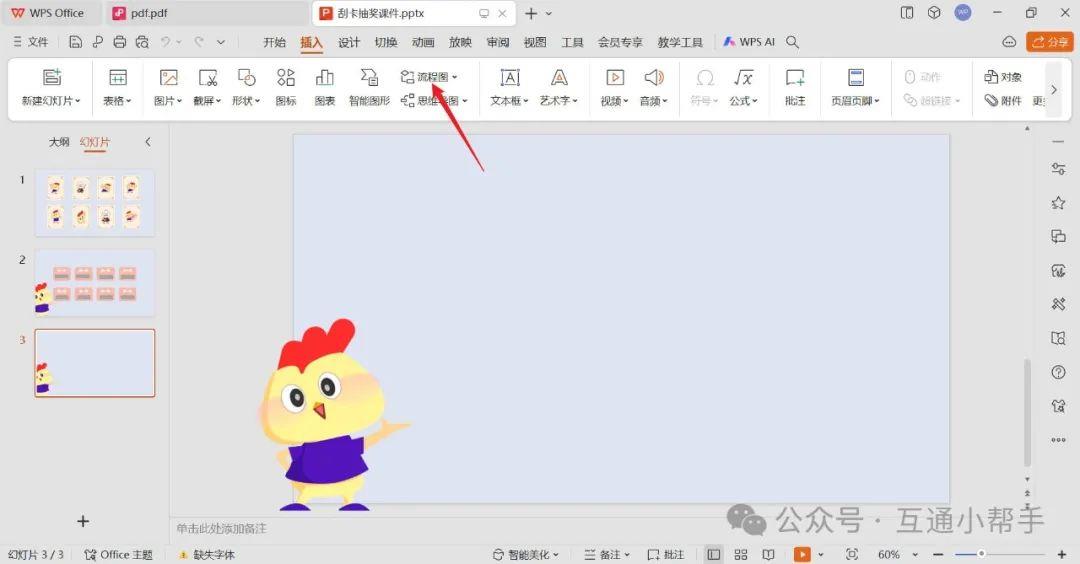1080x564 pixels.
Task: Click the Share (分享) button
Action: pyautogui.click(x=1049, y=42)
